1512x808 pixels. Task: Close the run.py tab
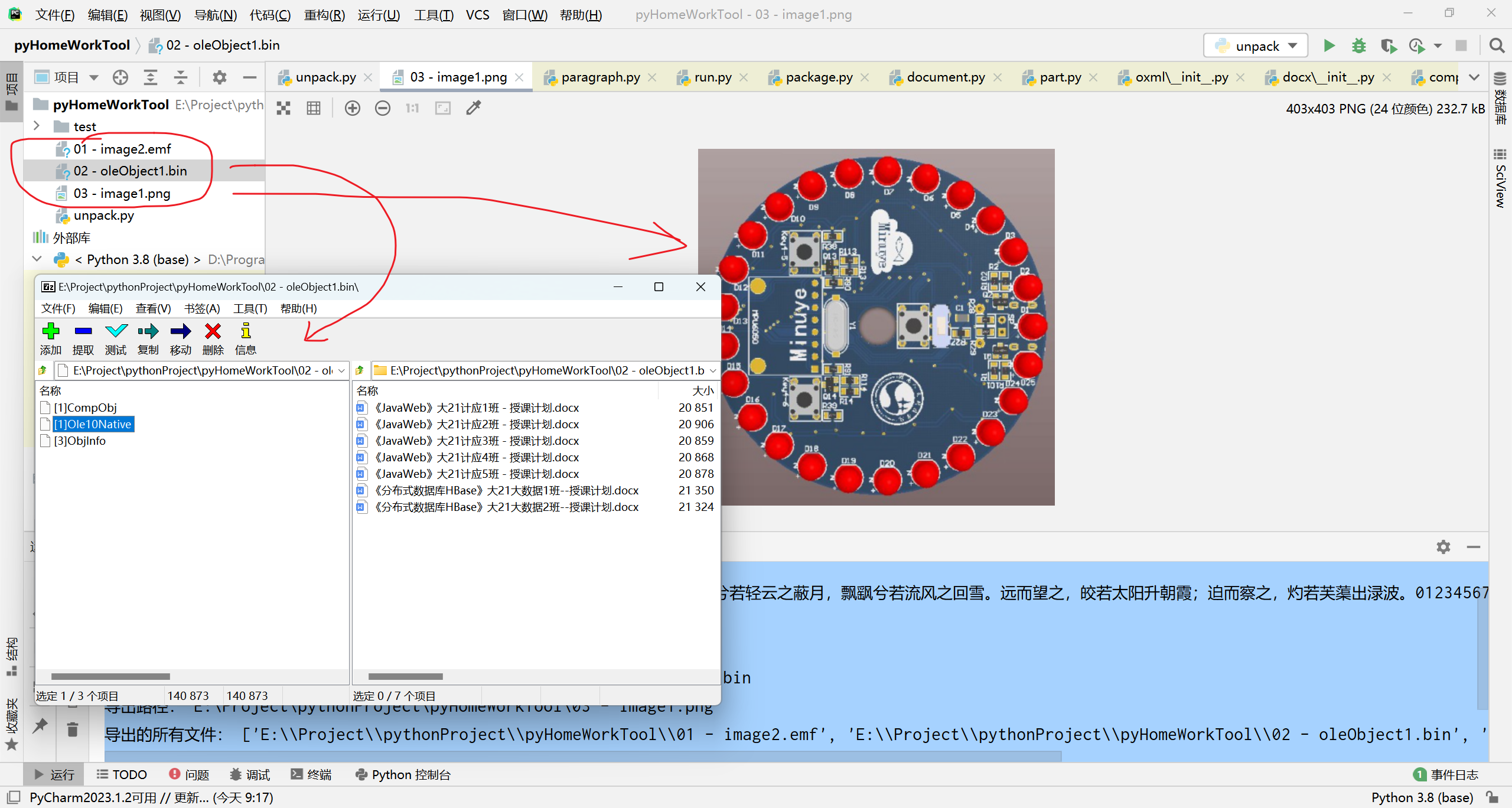tap(744, 77)
